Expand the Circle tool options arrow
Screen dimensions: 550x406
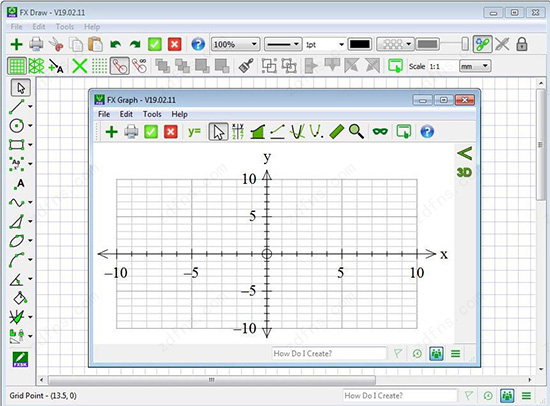[31, 125]
